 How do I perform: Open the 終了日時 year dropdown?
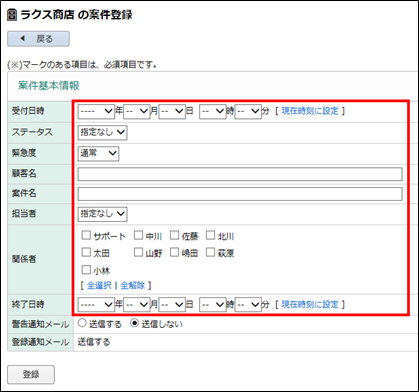[96, 305]
